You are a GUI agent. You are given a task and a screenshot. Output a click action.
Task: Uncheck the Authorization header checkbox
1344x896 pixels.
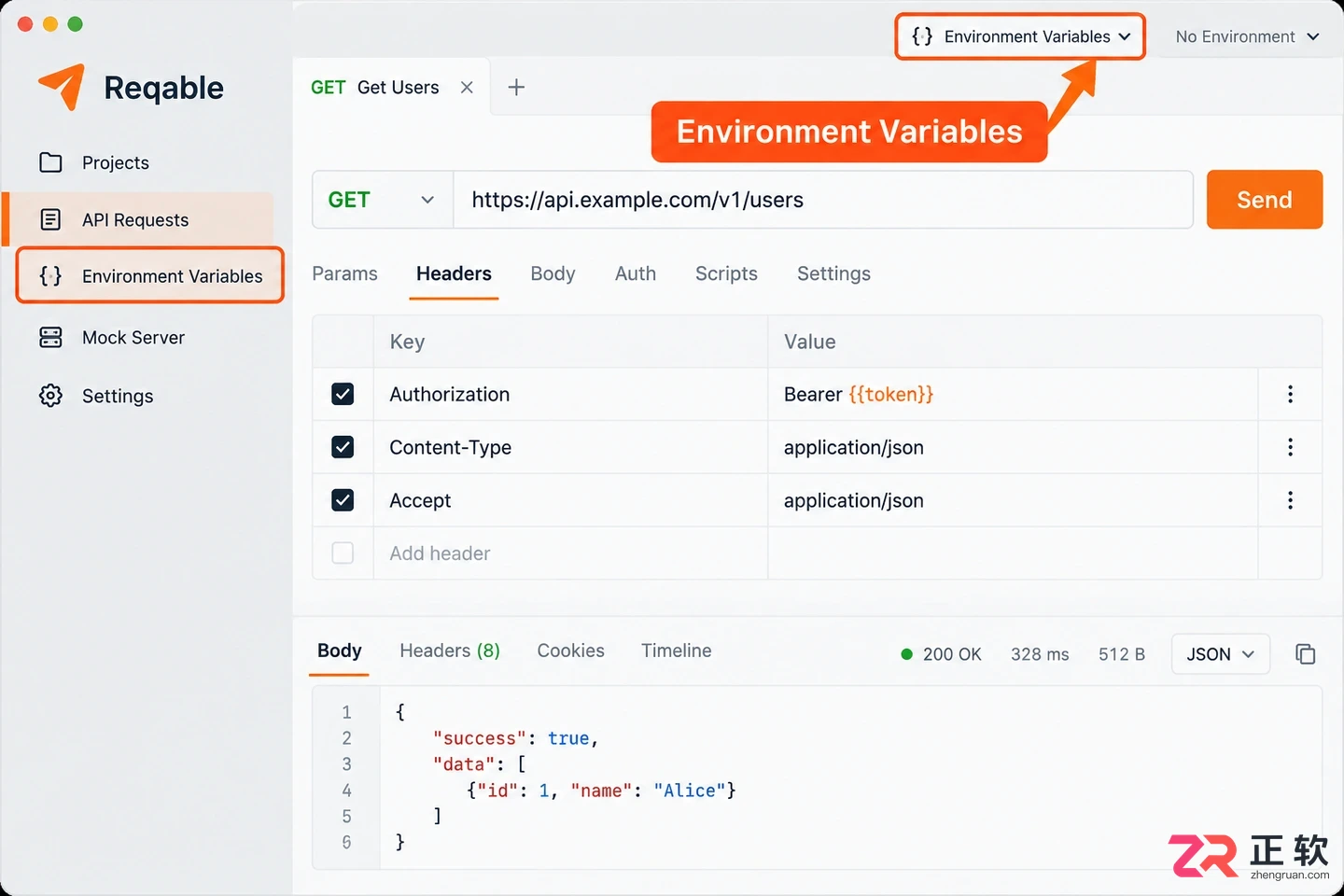click(x=343, y=394)
